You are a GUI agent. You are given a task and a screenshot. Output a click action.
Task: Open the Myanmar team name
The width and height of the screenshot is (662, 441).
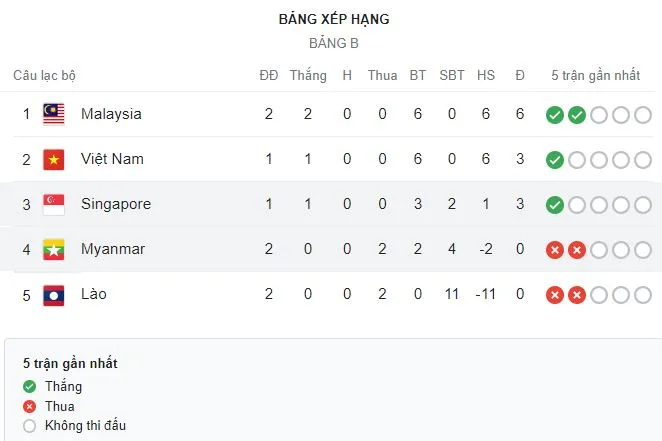pos(113,249)
